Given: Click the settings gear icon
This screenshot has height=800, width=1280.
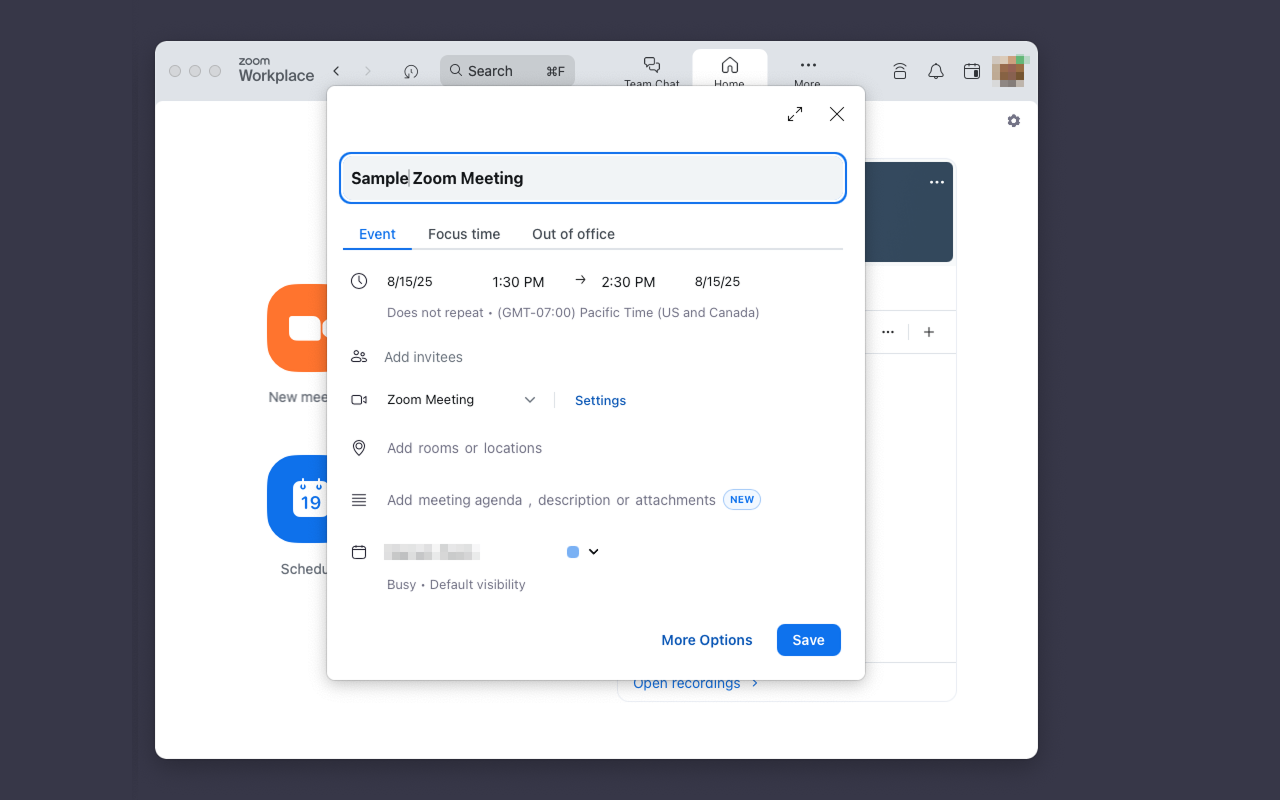Looking at the screenshot, I should (1014, 121).
